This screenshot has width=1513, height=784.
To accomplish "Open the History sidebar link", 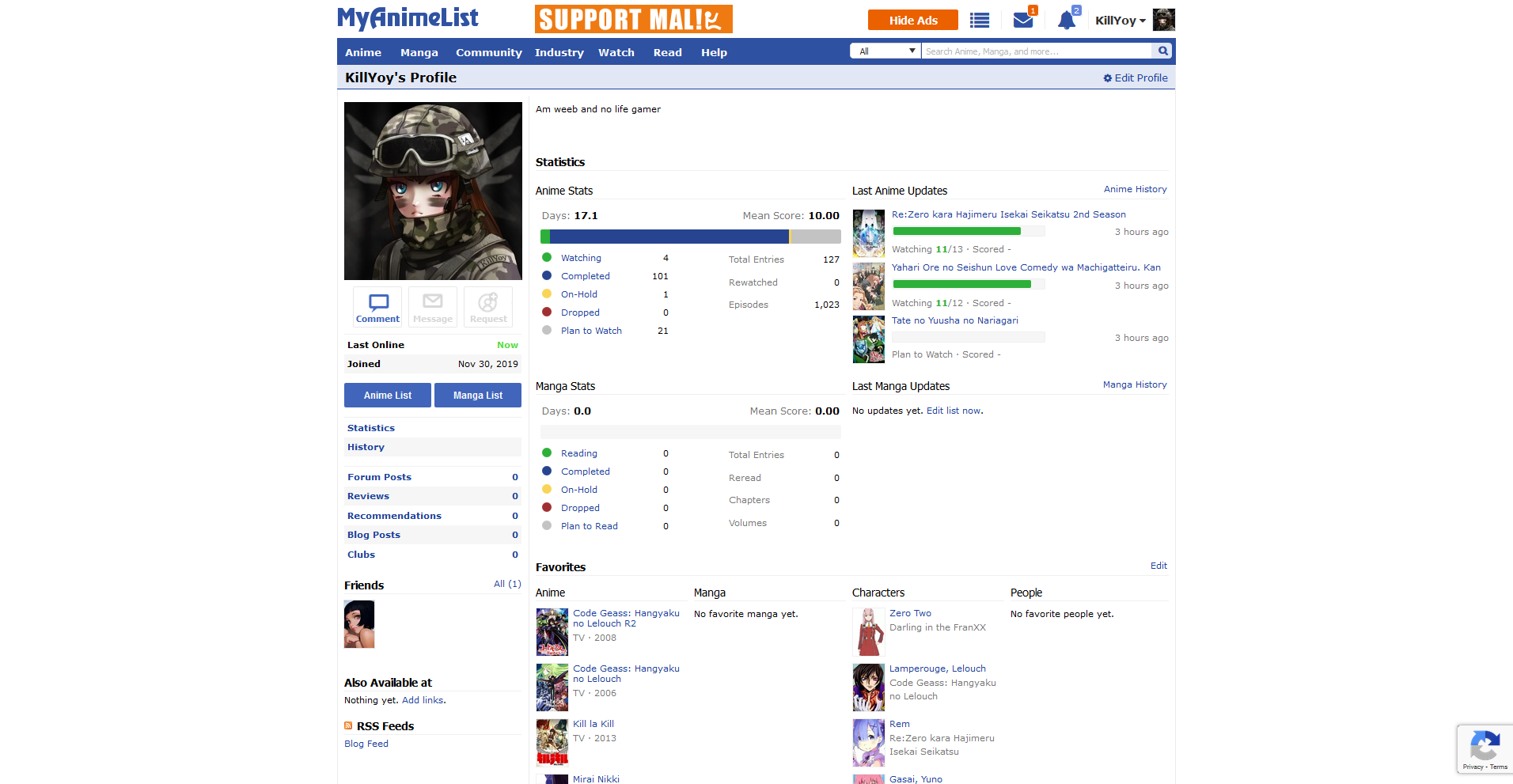I will tap(366, 447).
